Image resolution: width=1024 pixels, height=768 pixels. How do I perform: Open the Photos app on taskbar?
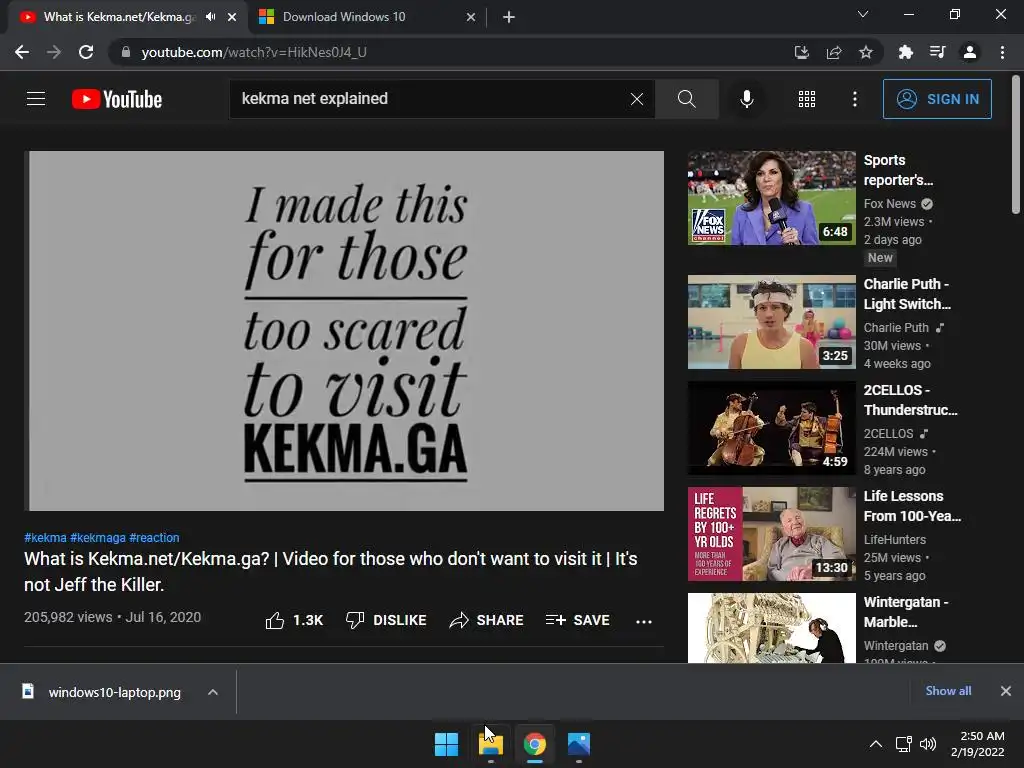pyautogui.click(x=579, y=744)
